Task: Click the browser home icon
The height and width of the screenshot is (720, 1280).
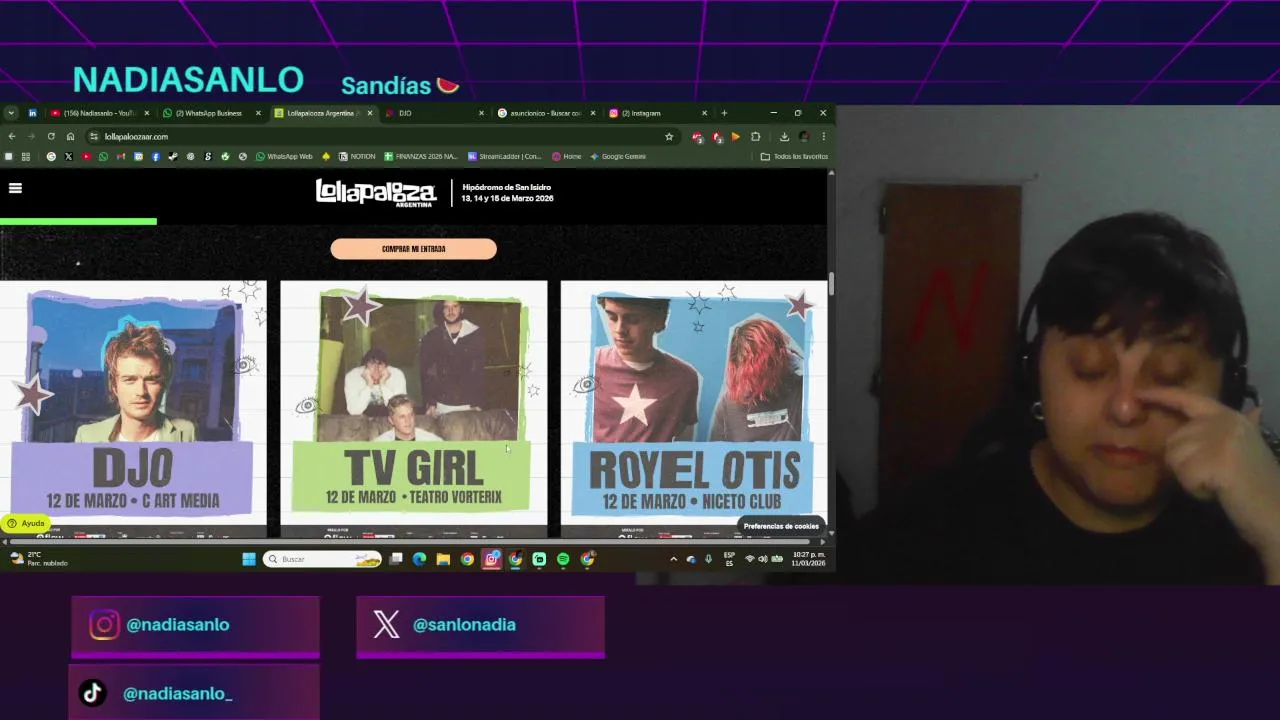Action: click(70, 136)
